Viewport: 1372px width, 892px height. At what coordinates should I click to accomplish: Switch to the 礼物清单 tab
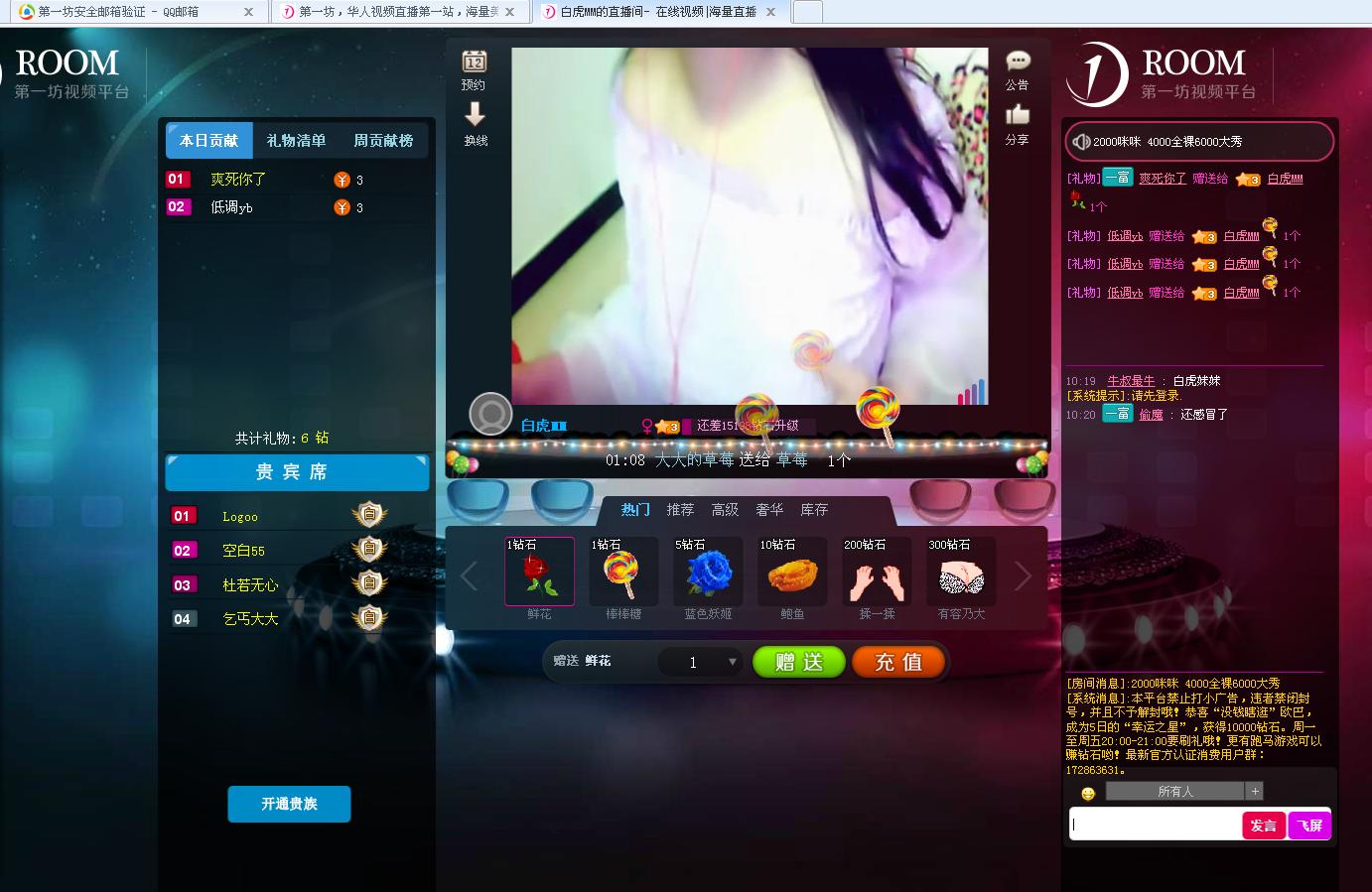(x=296, y=141)
